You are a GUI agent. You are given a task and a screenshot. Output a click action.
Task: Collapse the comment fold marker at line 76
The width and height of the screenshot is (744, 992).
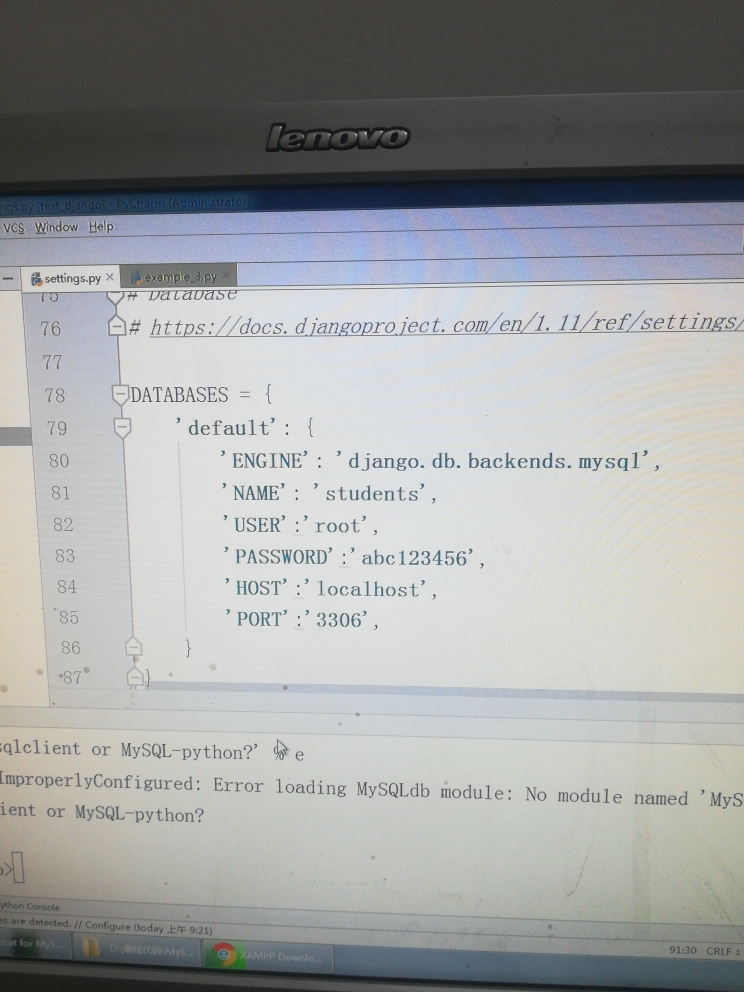click(117, 326)
